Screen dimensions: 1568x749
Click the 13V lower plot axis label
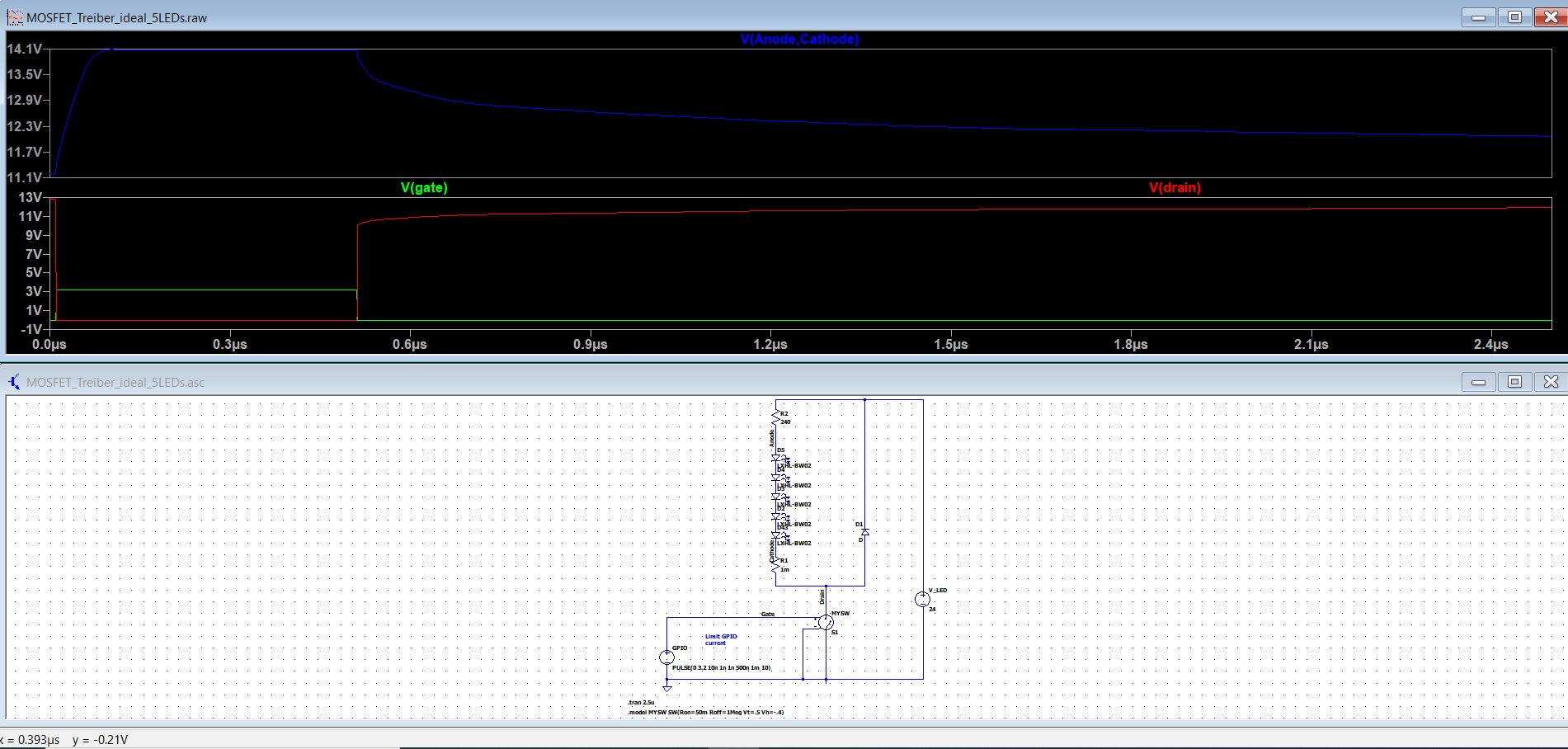[31, 197]
